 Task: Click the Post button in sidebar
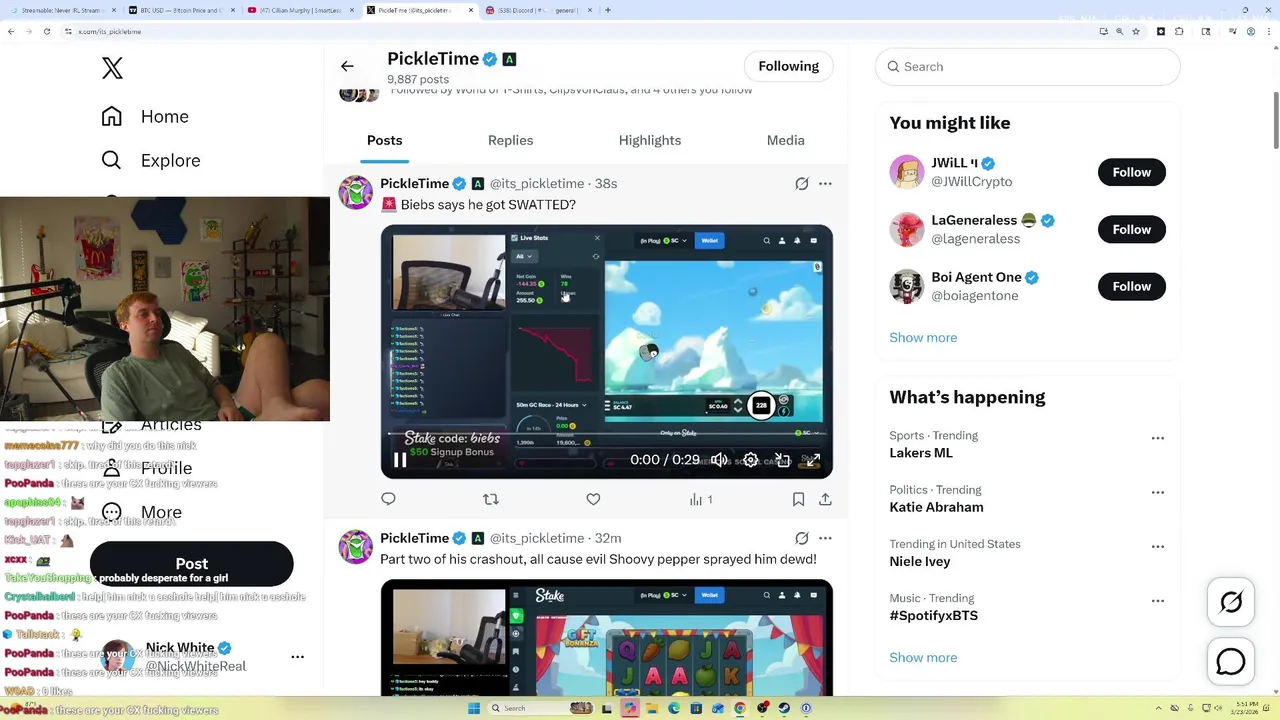coord(192,564)
